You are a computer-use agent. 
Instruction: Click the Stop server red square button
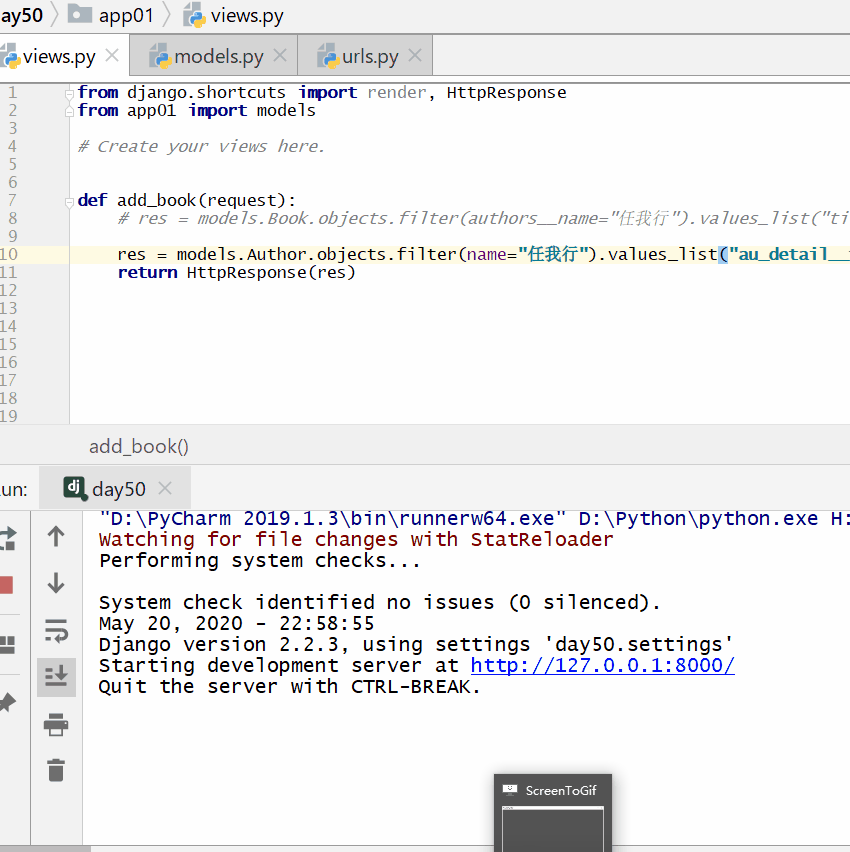pyautogui.click(x=5, y=585)
